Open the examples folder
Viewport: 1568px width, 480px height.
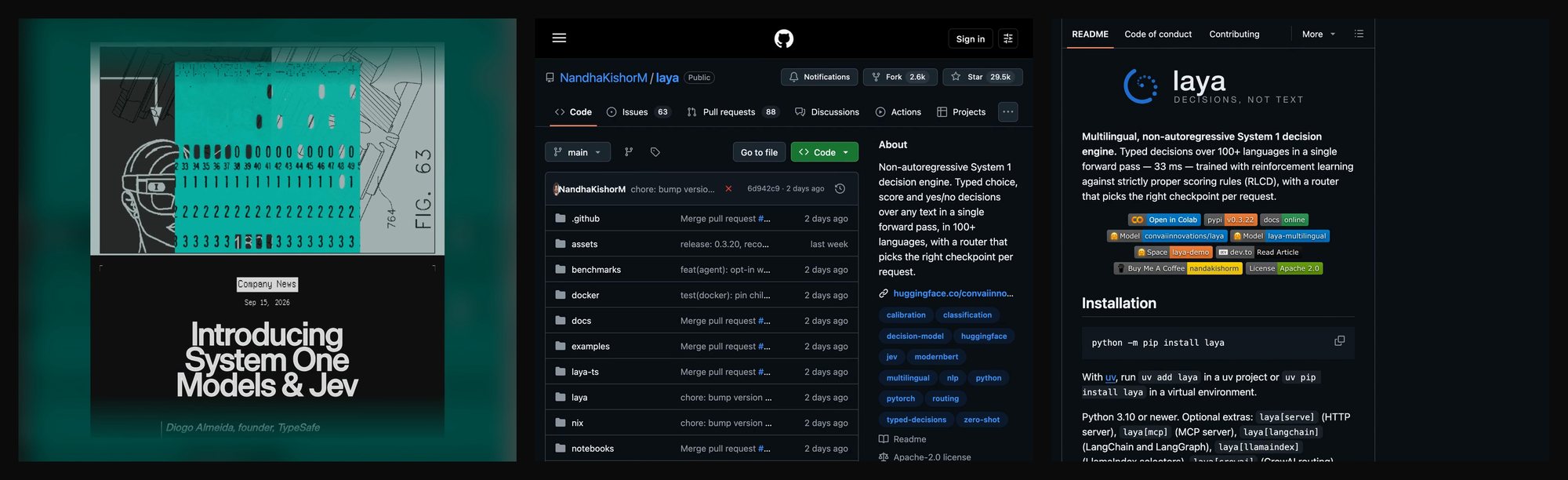click(590, 347)
